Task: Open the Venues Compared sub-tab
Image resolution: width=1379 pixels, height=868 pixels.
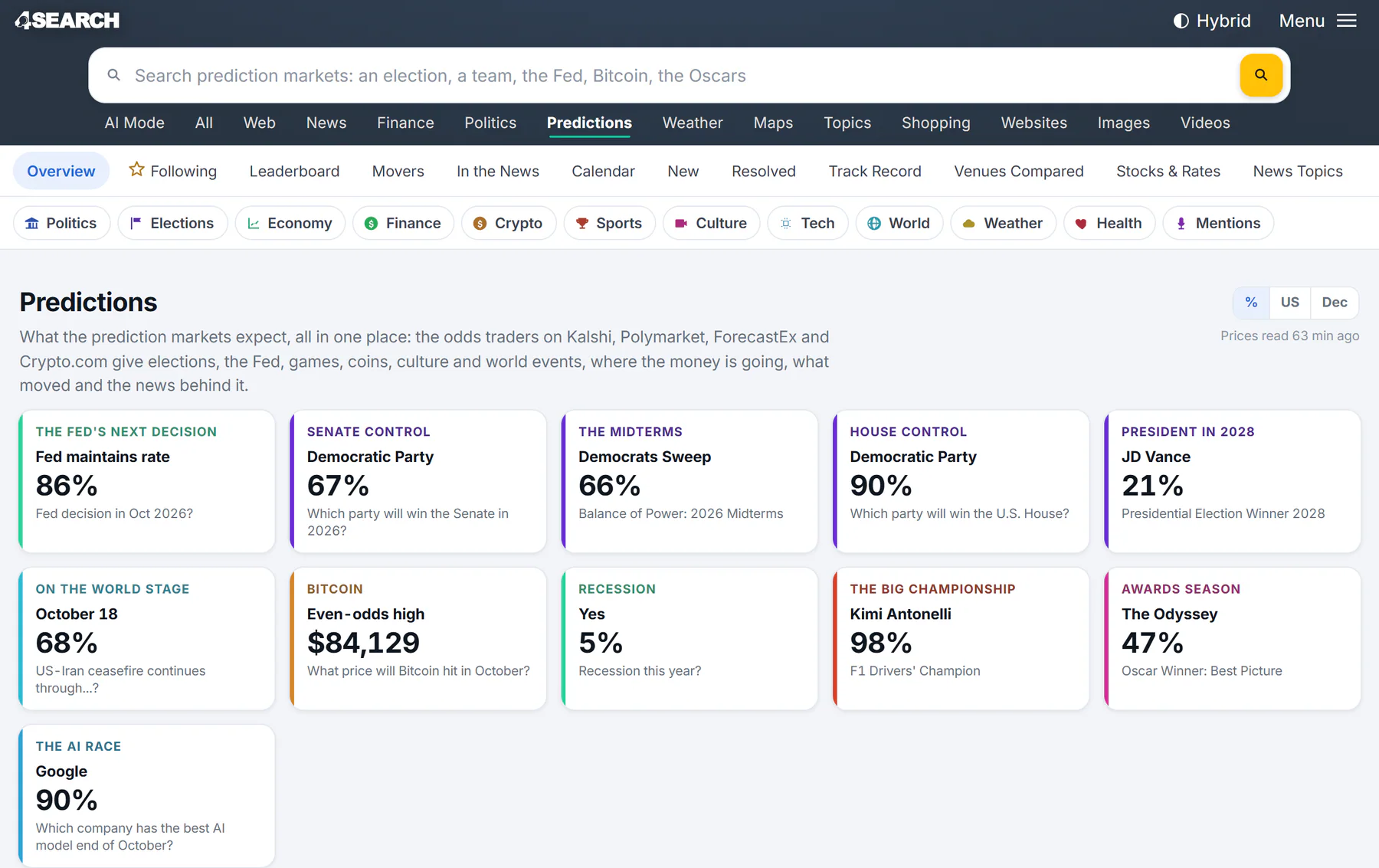Action: tap(1019, 171)
